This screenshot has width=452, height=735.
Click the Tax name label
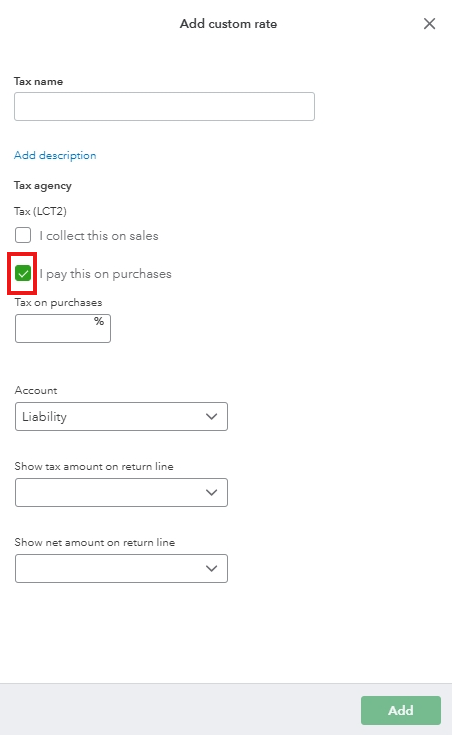coord(38,81)
